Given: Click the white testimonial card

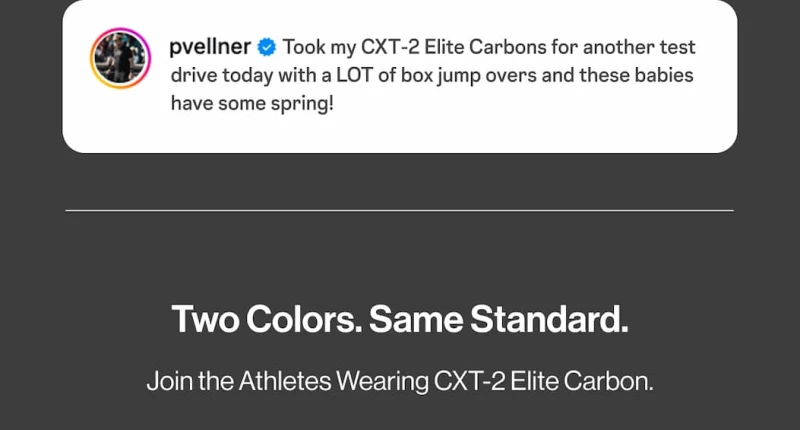Looking at the screenshot, I should [399, 76].
